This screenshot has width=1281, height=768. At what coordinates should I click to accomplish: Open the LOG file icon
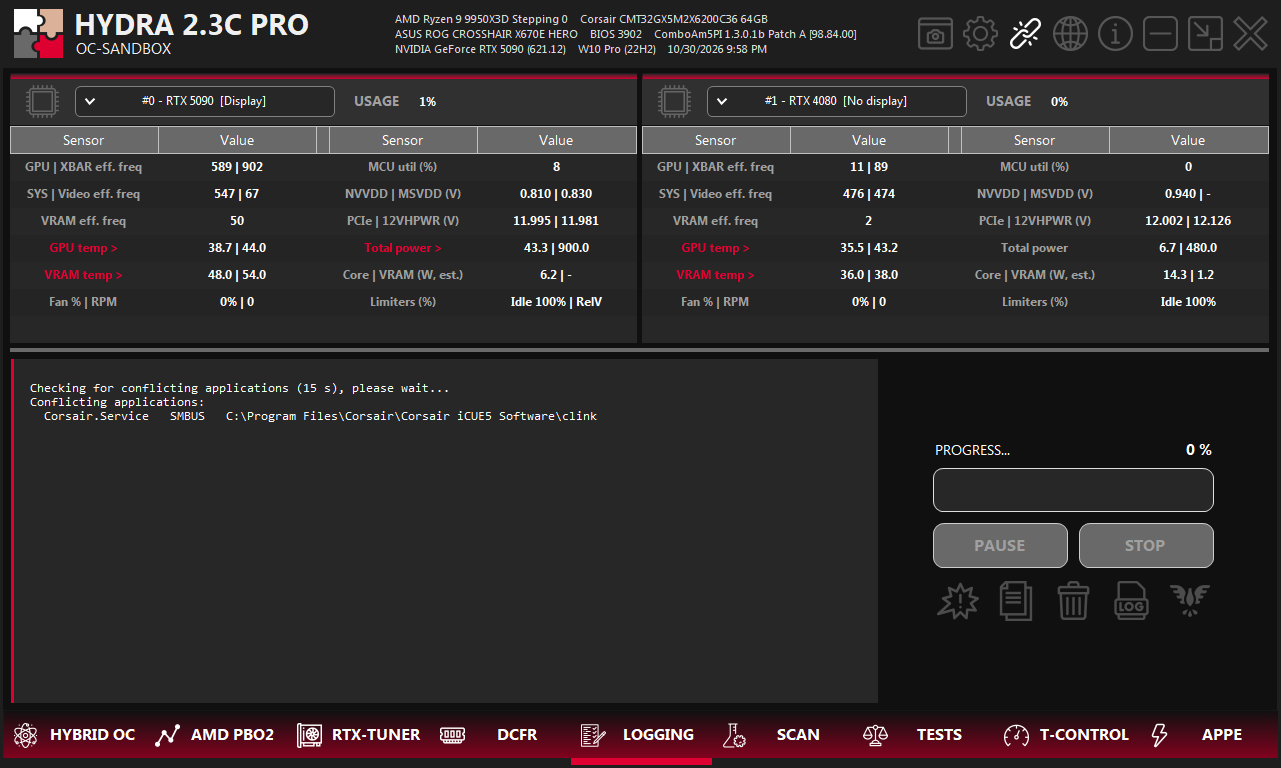pos(1132,600)
